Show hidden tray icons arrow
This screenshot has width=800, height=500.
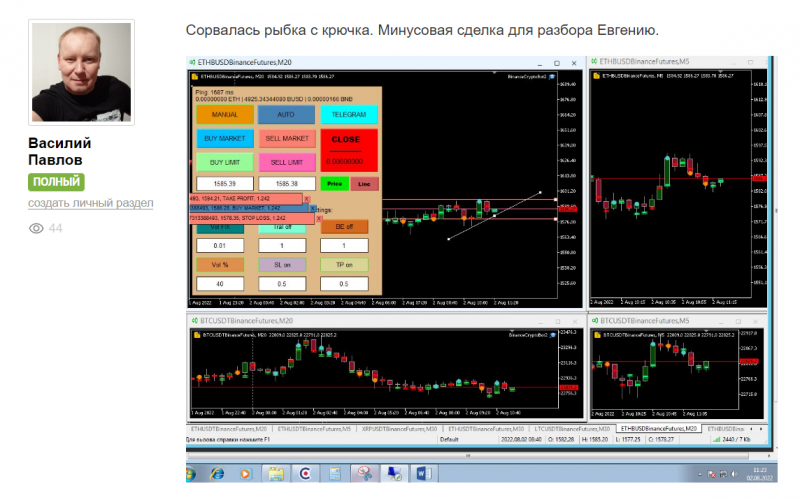pos(699,474)
